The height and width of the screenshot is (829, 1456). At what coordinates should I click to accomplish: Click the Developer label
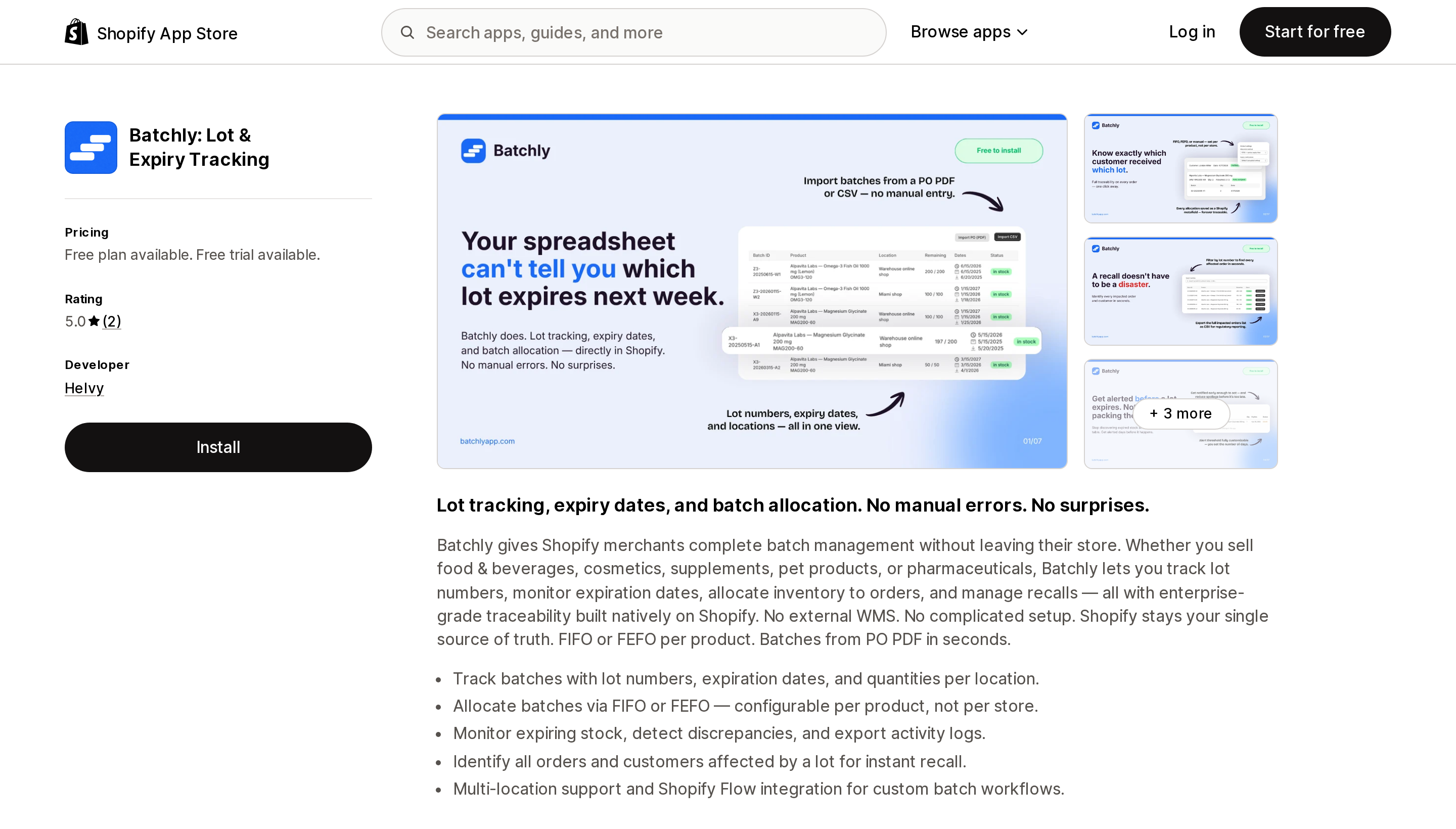(x=97, y=365)
